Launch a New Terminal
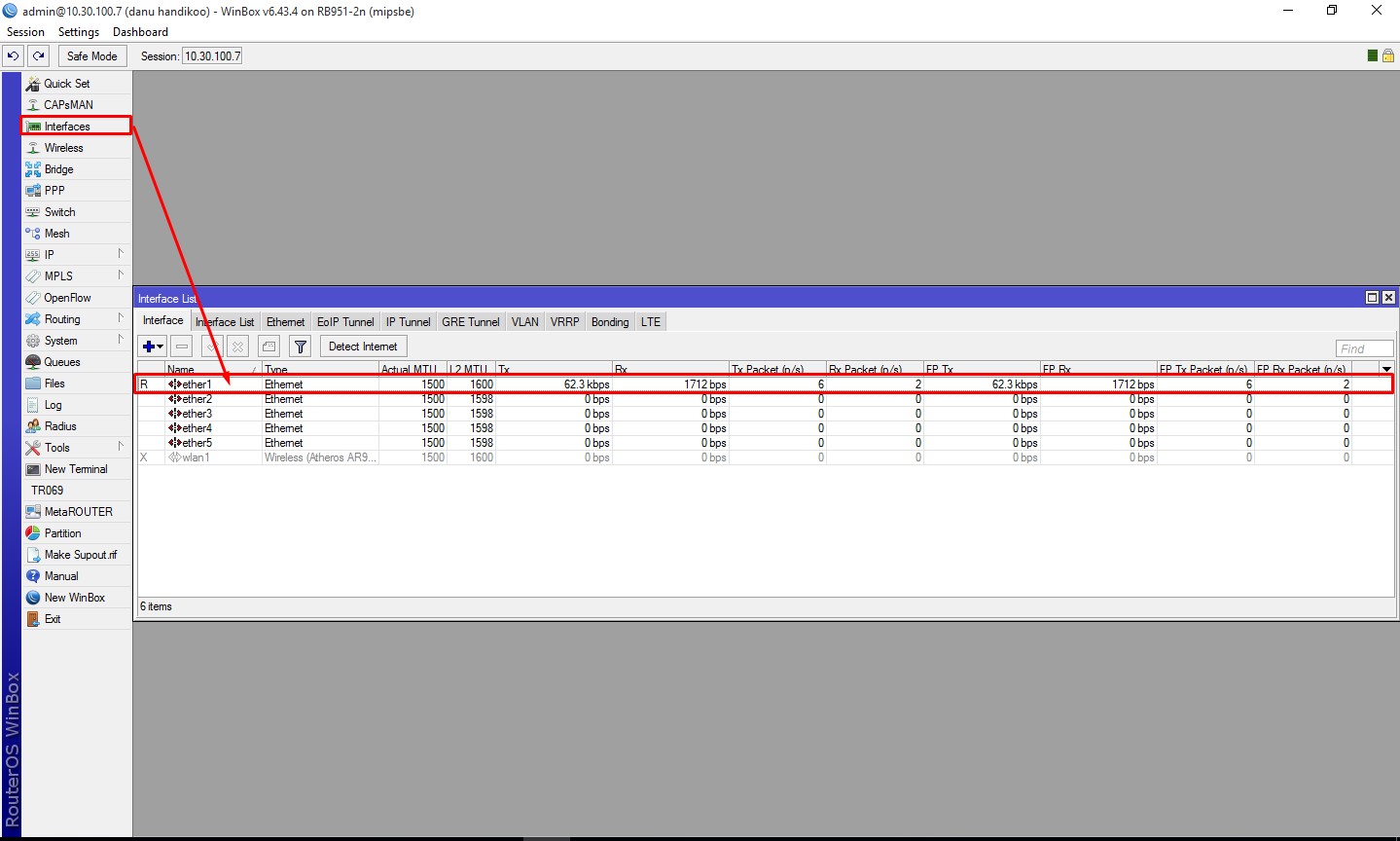This screenshot has width=1400, height=841. point(76,469)
